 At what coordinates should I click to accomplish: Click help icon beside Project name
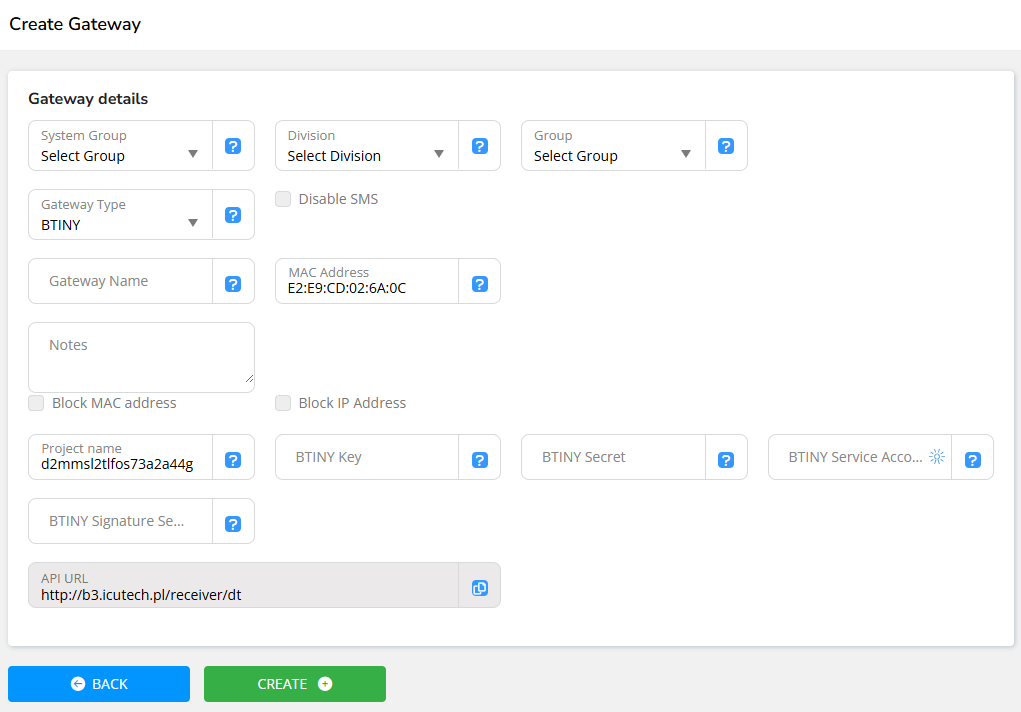[233, 460]
